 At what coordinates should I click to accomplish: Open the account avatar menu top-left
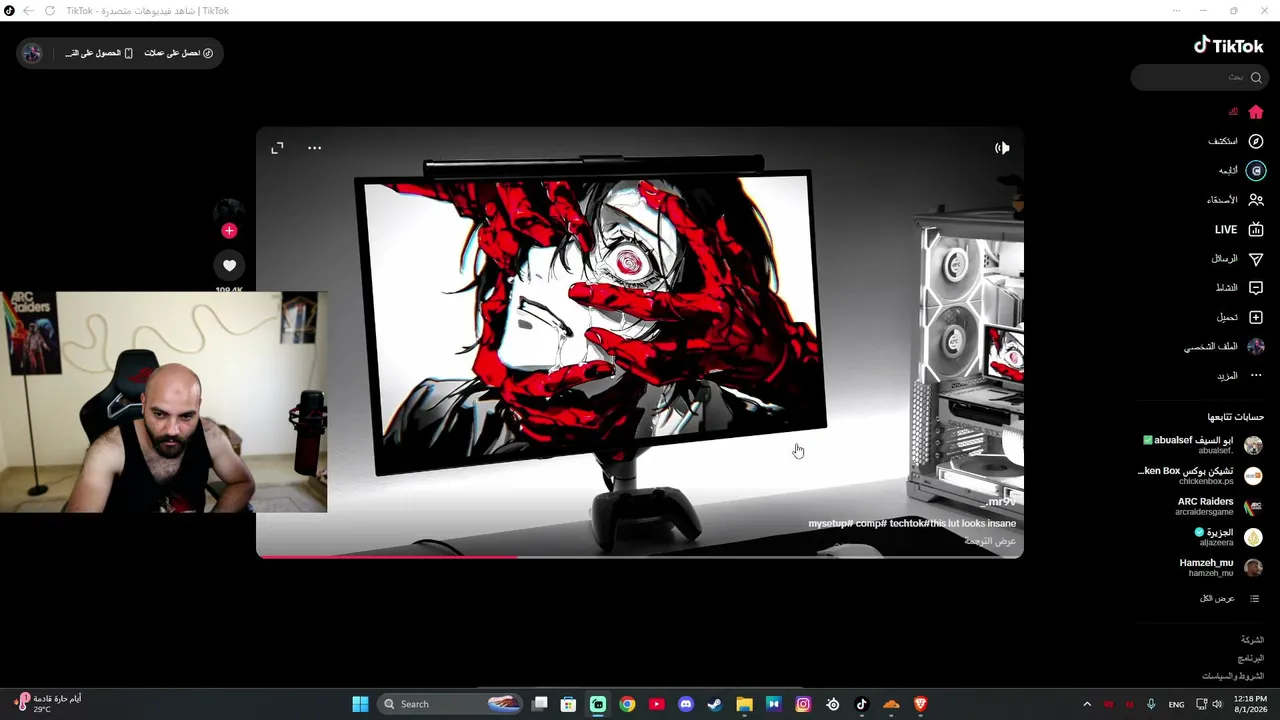[32, 53]
